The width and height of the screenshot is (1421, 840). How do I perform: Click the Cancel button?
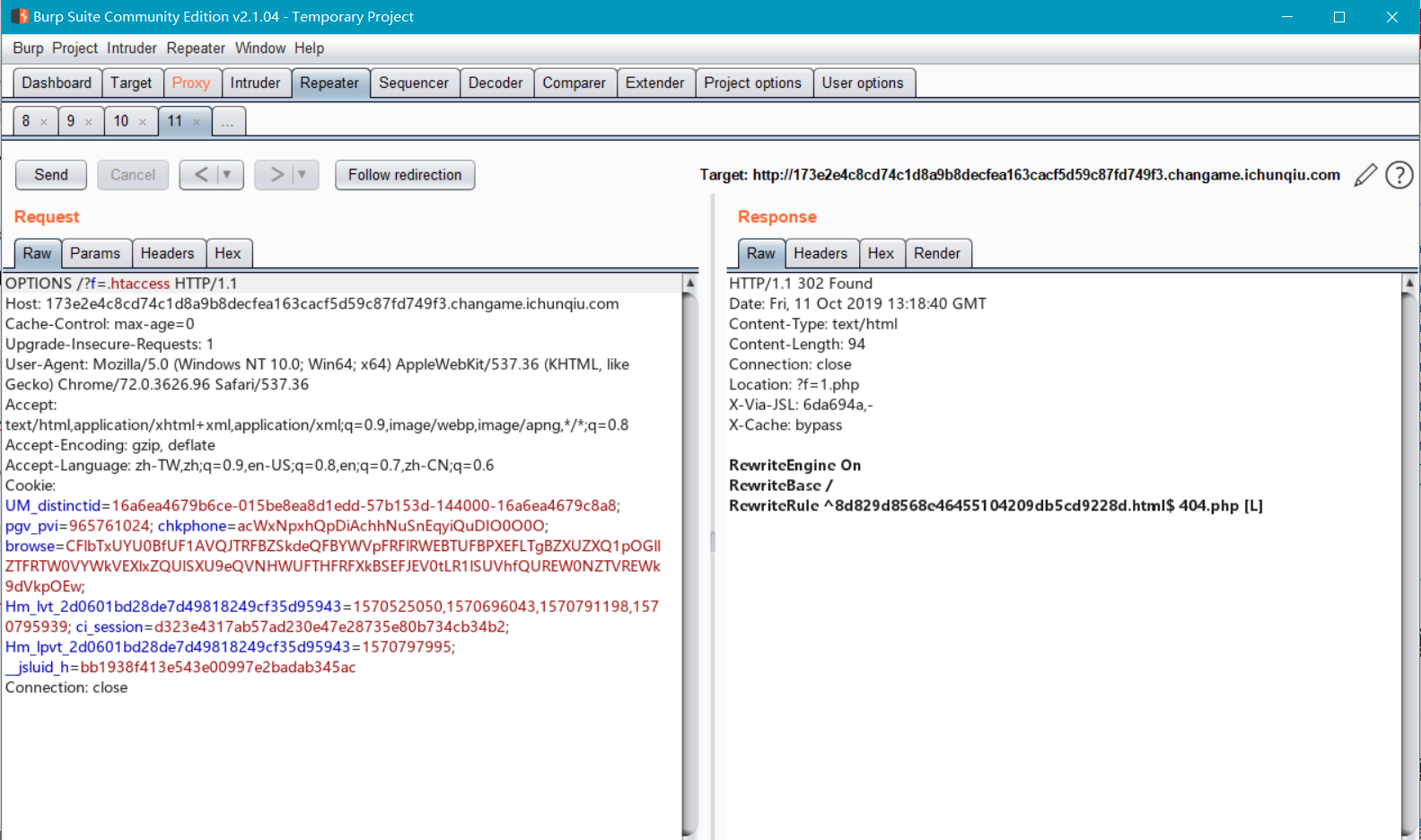pyautogui.click(x=133, y=175)
